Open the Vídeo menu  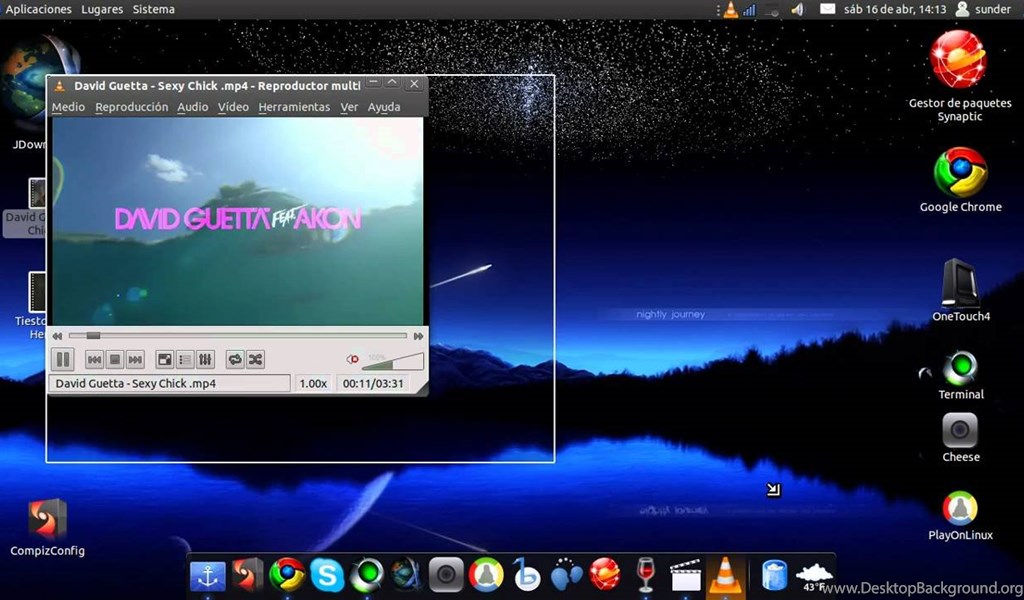click(233, 107)
